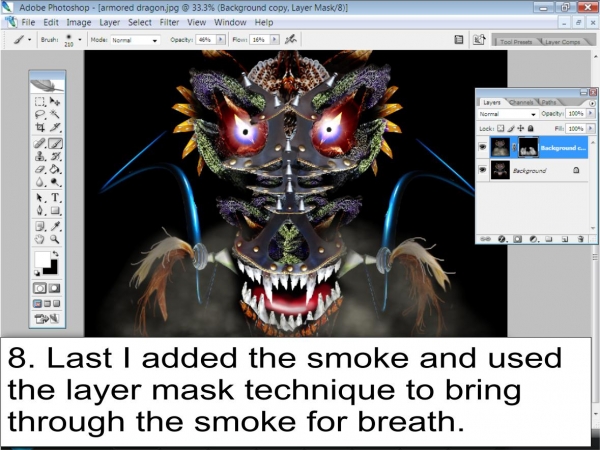Select the Zoom tool
Screen dimensions: 600x450
tap(55, 239)
